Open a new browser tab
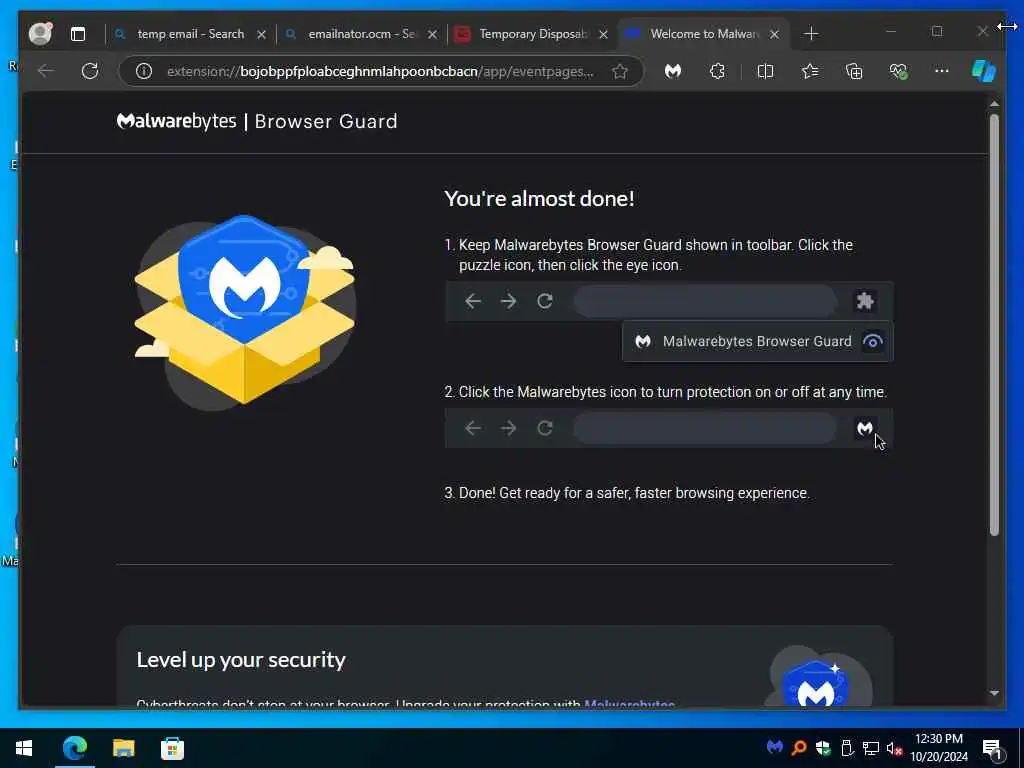1024x768 pixels. point(811,34)
